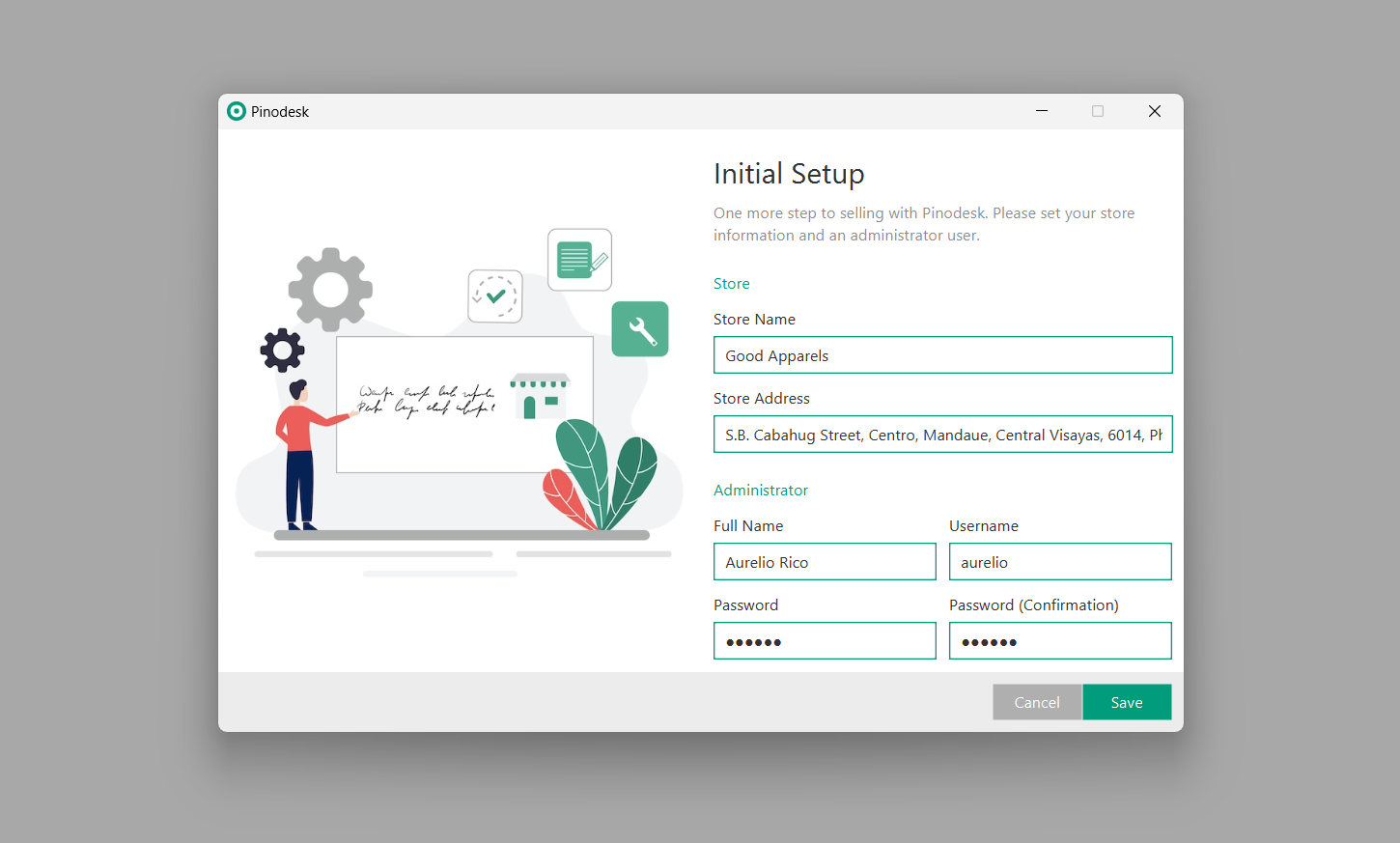Click the green wrench icon in illustration
1400x843 pixels.
click(x=640, y=329)
